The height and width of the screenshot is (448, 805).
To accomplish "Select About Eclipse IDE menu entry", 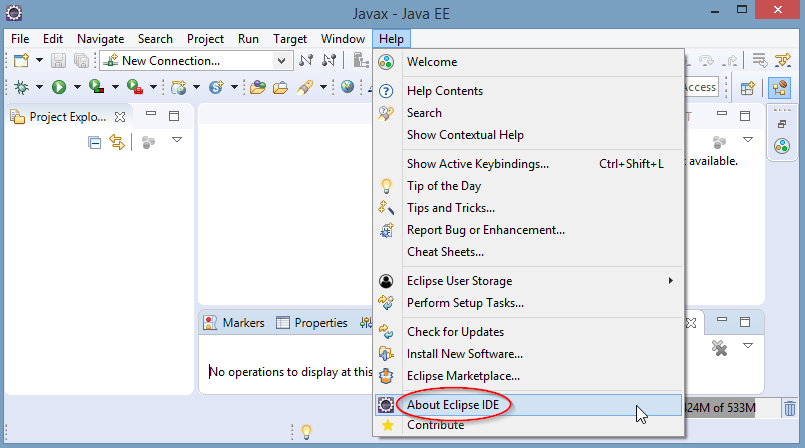I will click(x=463, y=405).
